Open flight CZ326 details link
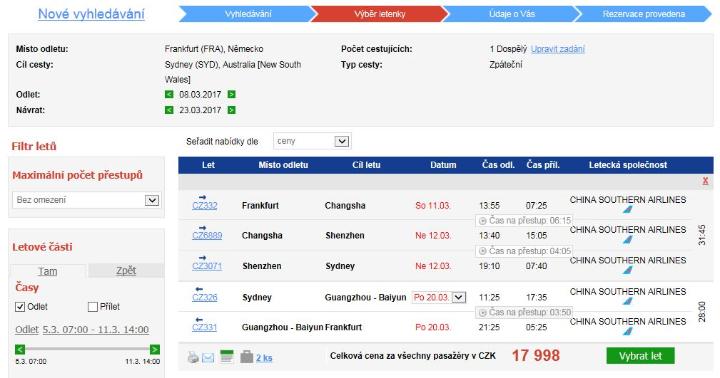Screen dimensions: 720x378 (x=204, y=297)
